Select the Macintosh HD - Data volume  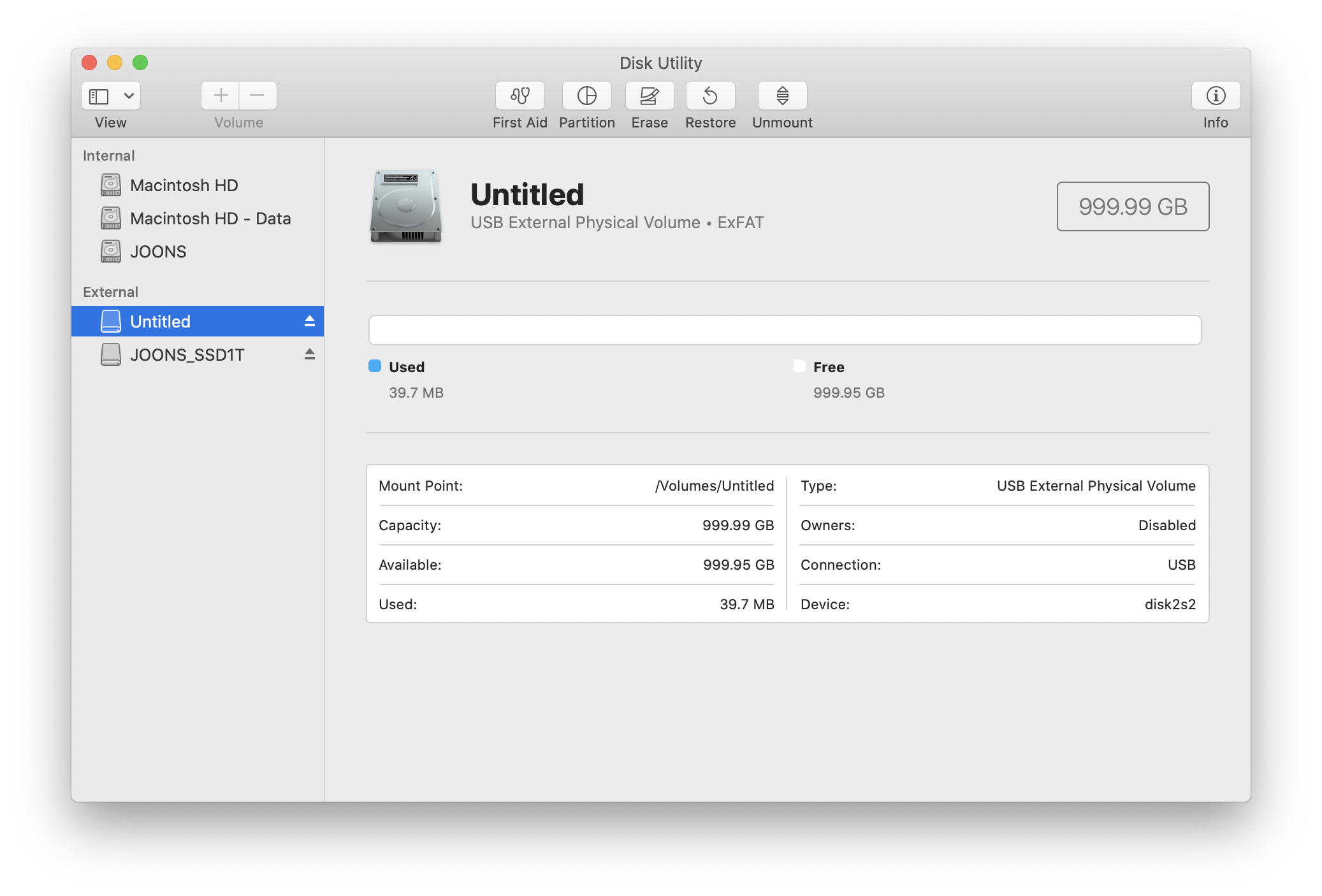click(x=210, y=219)
